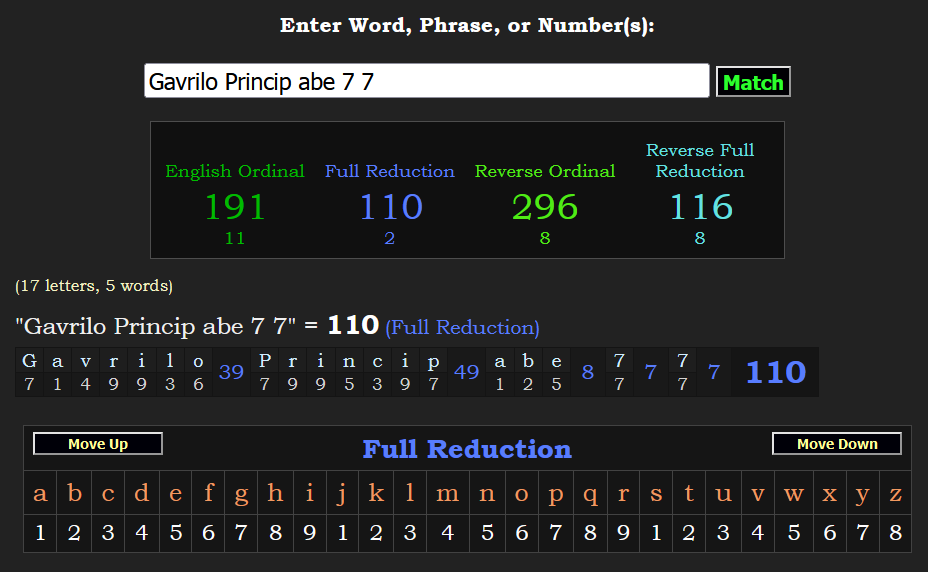The height and width of the screenshot is (572, 928).
Task: Click letter w in the cipher chart
Action: pos(794,493)
